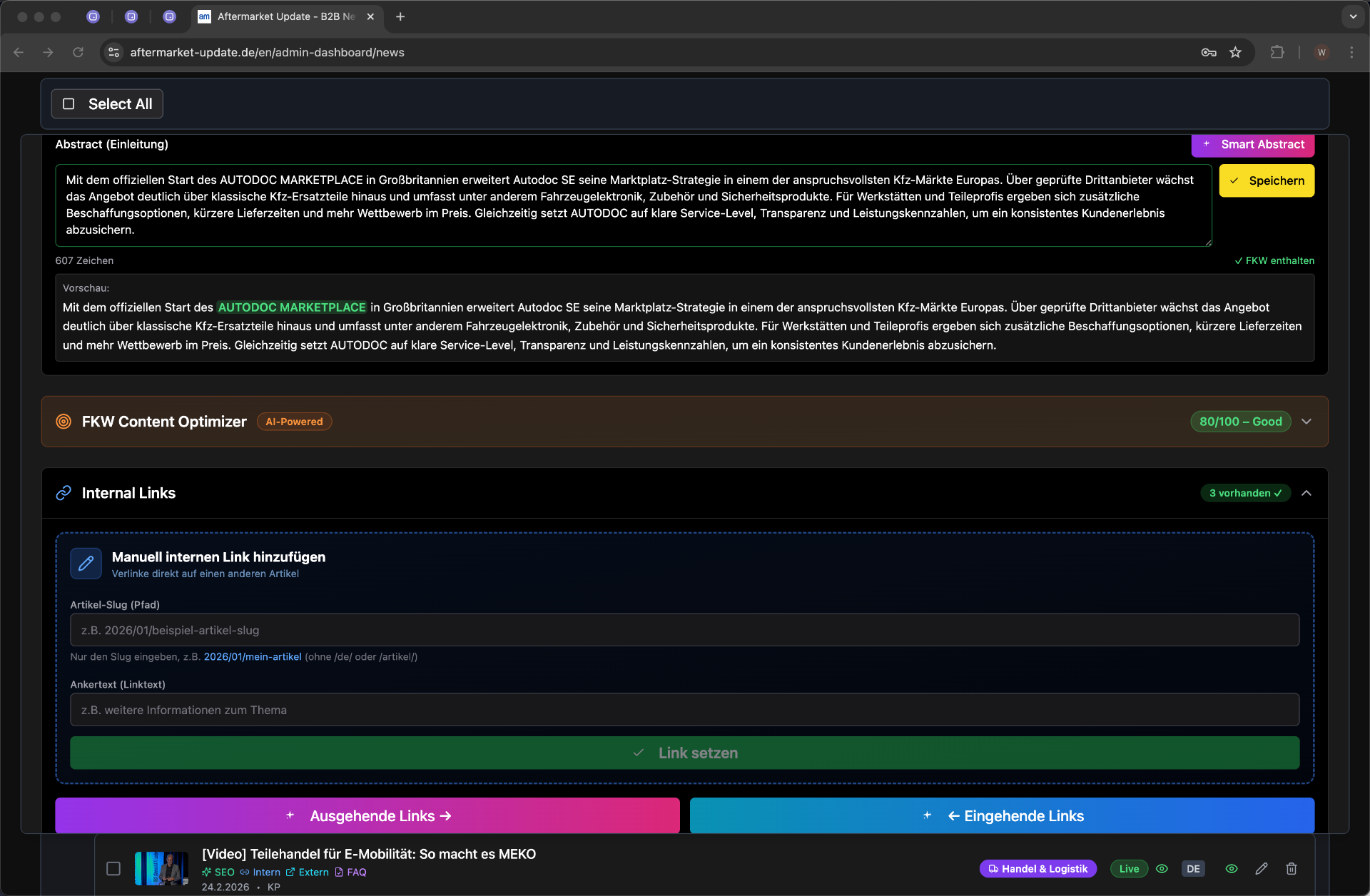Viewport: 1370px width, 896px height.
Task: Check the Select All checkbox
Action: [x=68, y=104]
